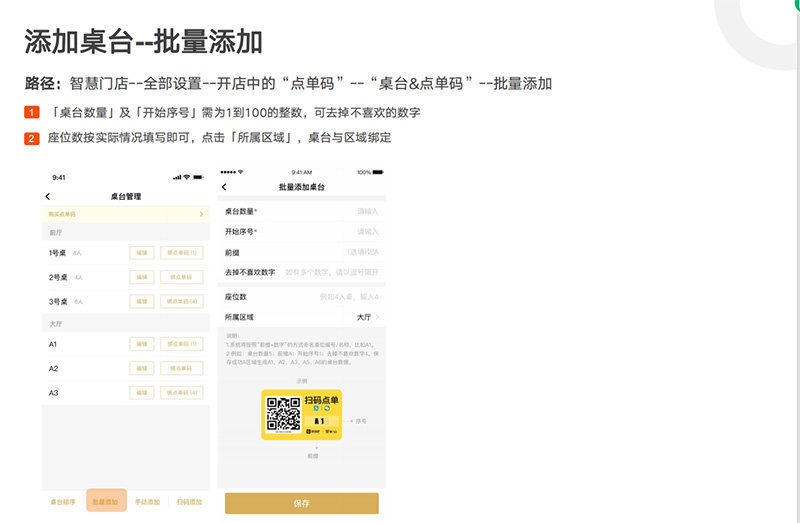This screenshot has width=800, height=523.
Task: Click 编辑 for table A1
Action: point(142,344)
